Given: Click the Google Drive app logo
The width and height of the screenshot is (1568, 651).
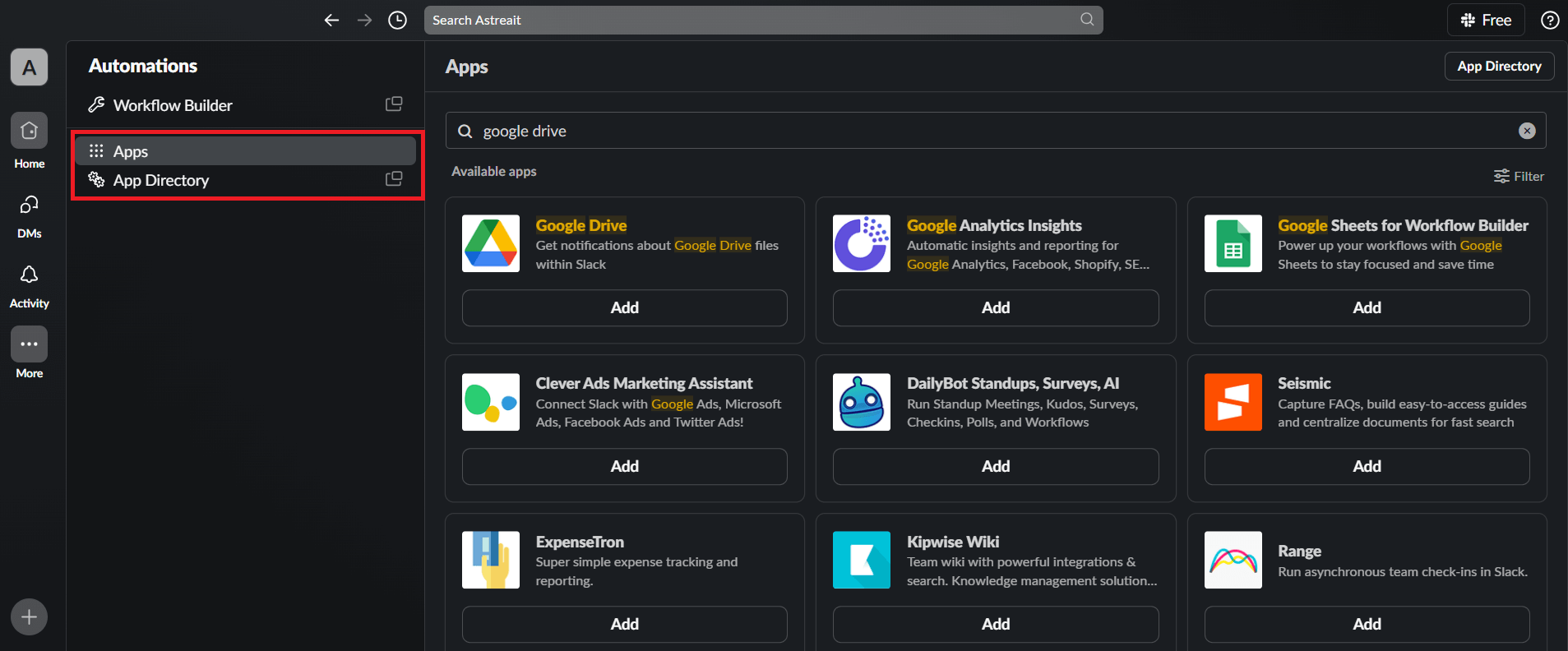Looking at the screenshot, I should pyautogui.click(x=491, y=243).
